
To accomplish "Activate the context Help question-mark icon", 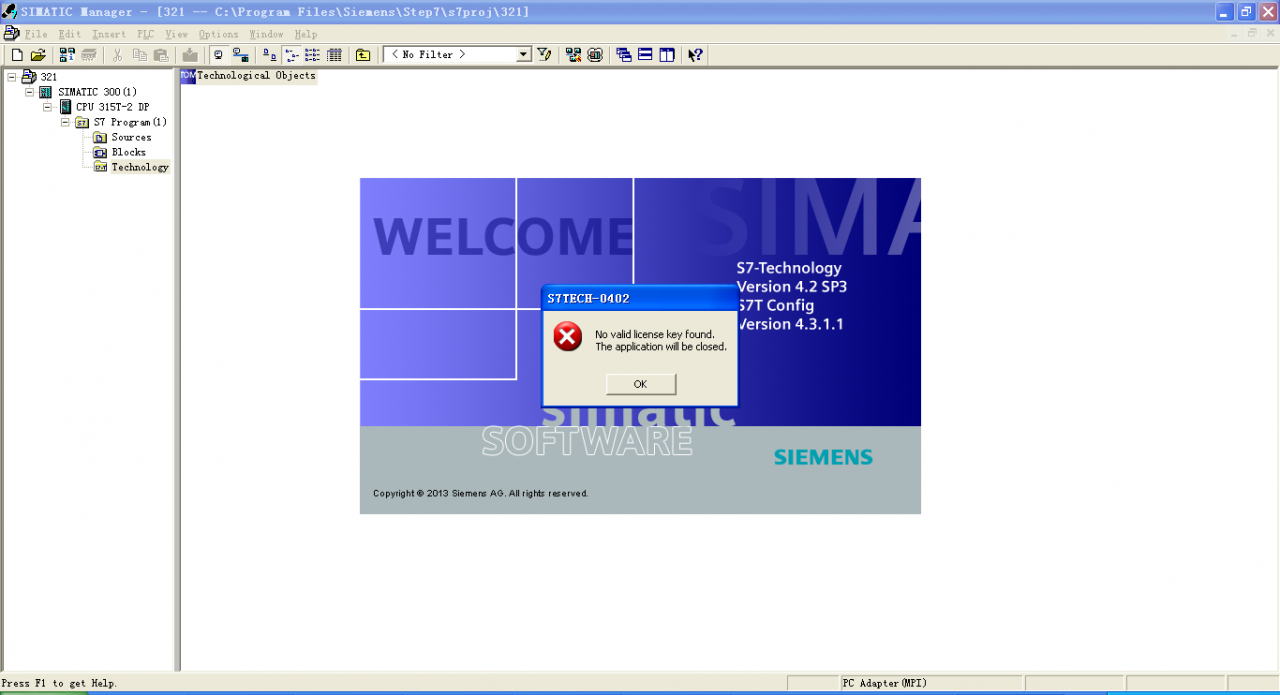I will (x=696, y=55).
